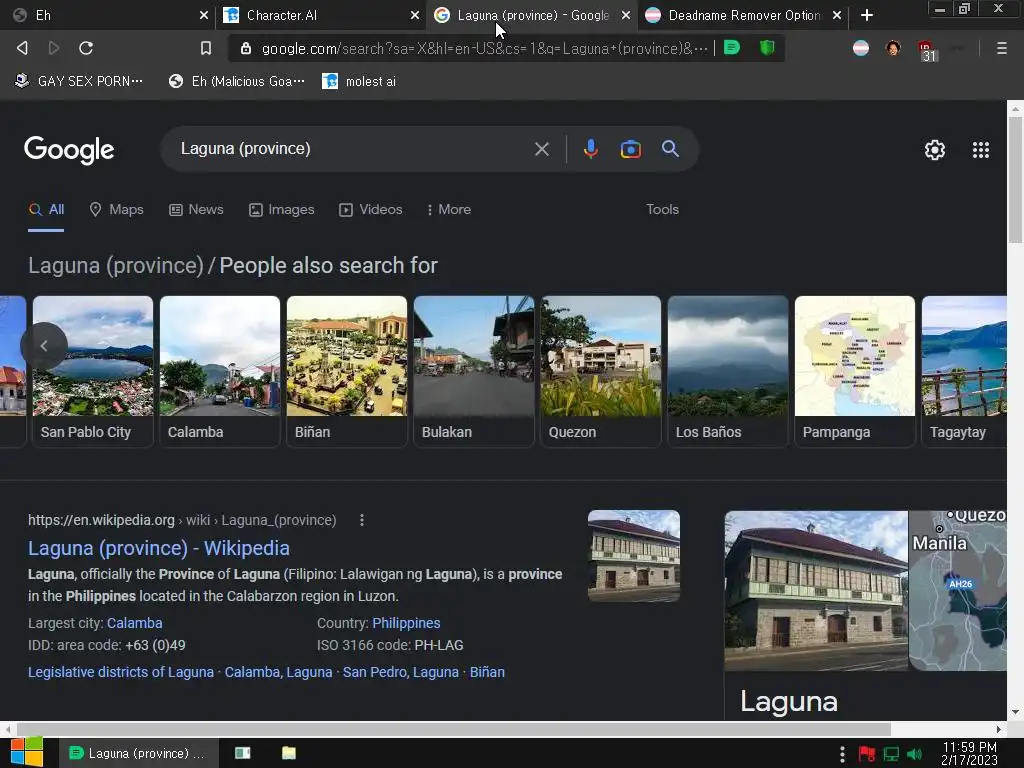1024x768 pixels.
Task: Open Deadname Remover extension icon
Action: pyautogui.click(x=861, y=48)
